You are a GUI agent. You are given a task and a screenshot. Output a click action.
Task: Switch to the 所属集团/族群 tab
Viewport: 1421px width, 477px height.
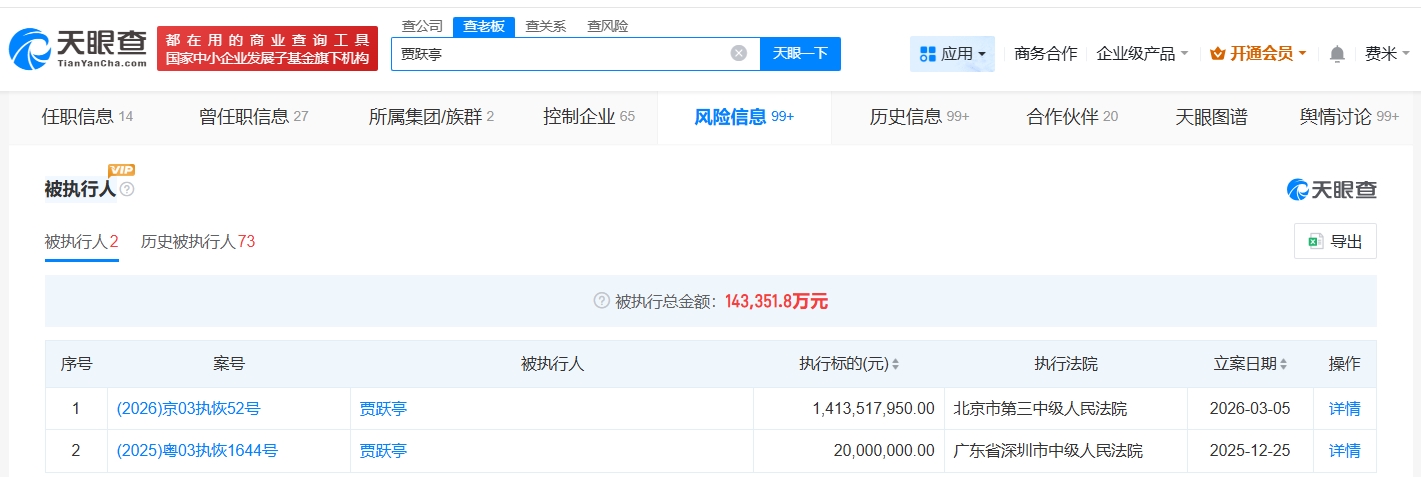tap(432, 117)
